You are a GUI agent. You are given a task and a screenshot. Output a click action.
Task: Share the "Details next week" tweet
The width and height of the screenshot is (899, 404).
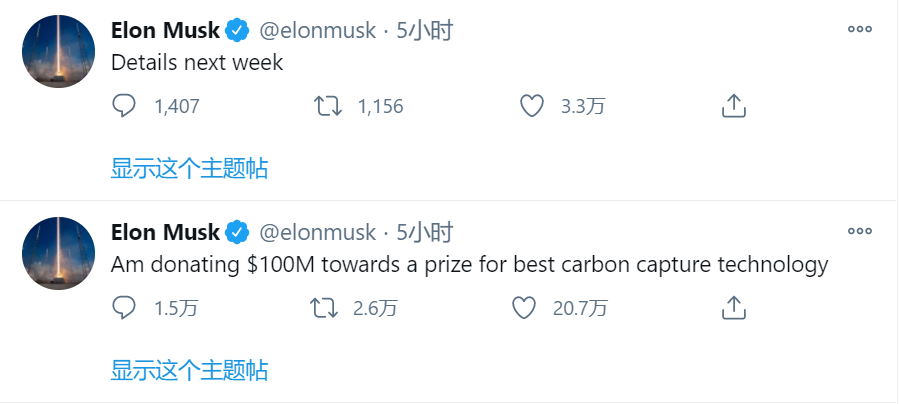pyautogui.click(x=733, y=105)
